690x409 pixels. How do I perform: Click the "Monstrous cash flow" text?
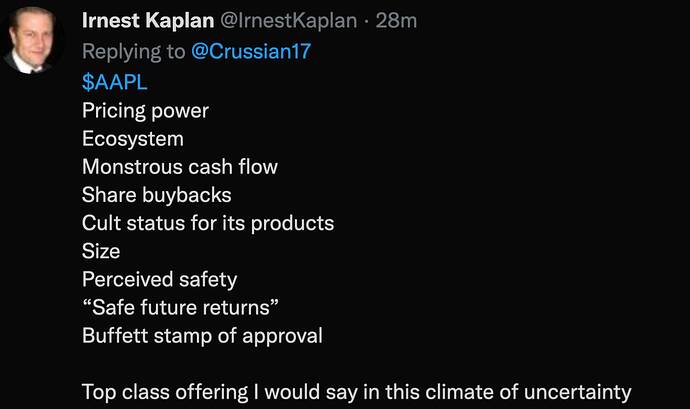[x=180, y=166]
